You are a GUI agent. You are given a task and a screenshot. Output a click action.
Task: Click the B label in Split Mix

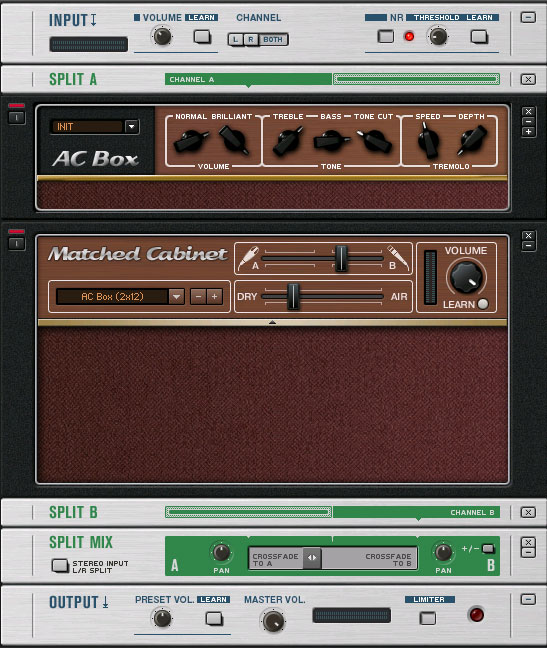click(491, 565)
